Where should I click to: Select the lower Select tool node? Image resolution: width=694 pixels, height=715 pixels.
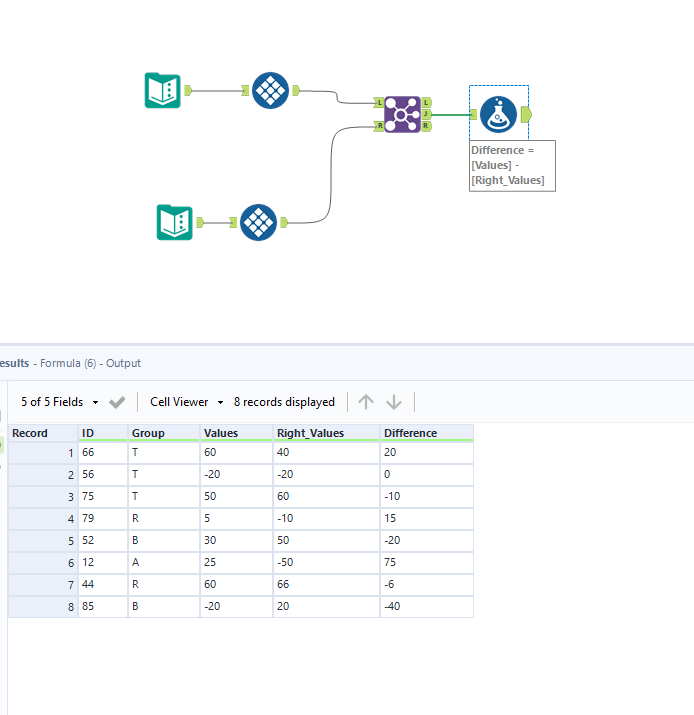259,222
